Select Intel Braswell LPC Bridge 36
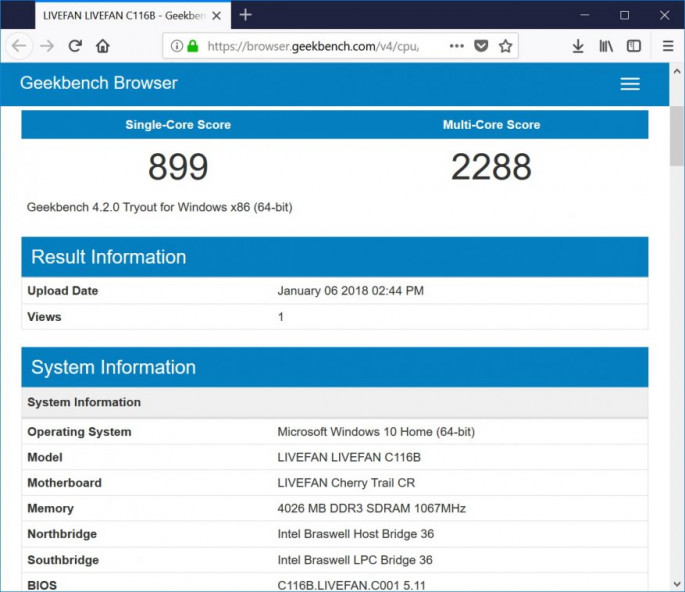Viewport: 685px width, 592px height. 355,560
